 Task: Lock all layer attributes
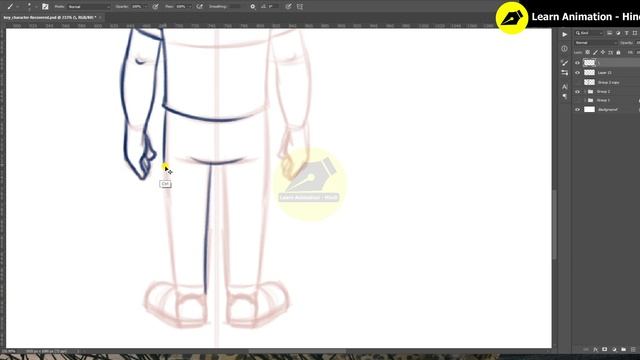click(x=618, y=52)
